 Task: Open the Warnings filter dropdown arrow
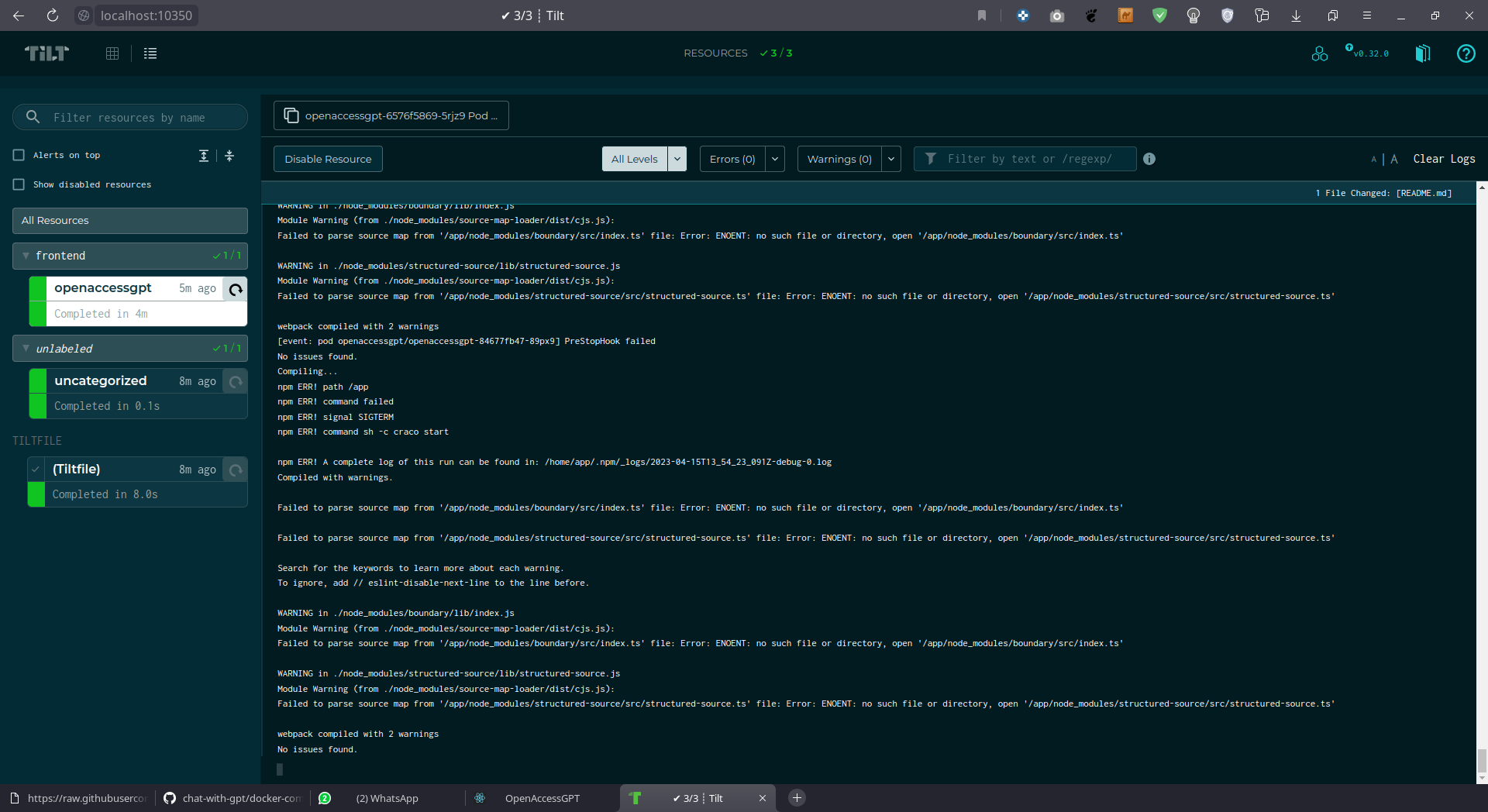891,159
